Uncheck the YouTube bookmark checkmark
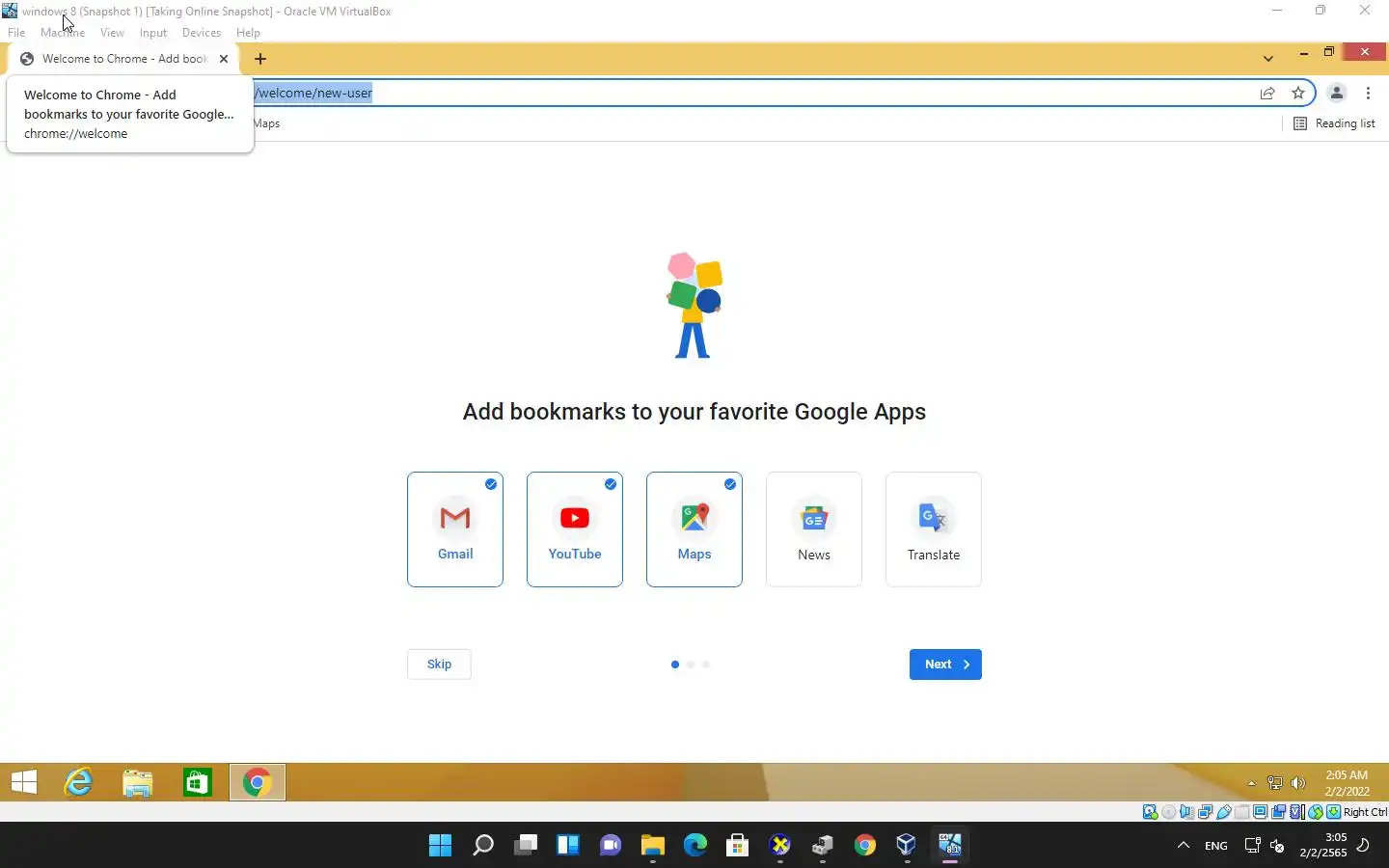The width and height of the screenshot is (1389, 868). point(611,484)
